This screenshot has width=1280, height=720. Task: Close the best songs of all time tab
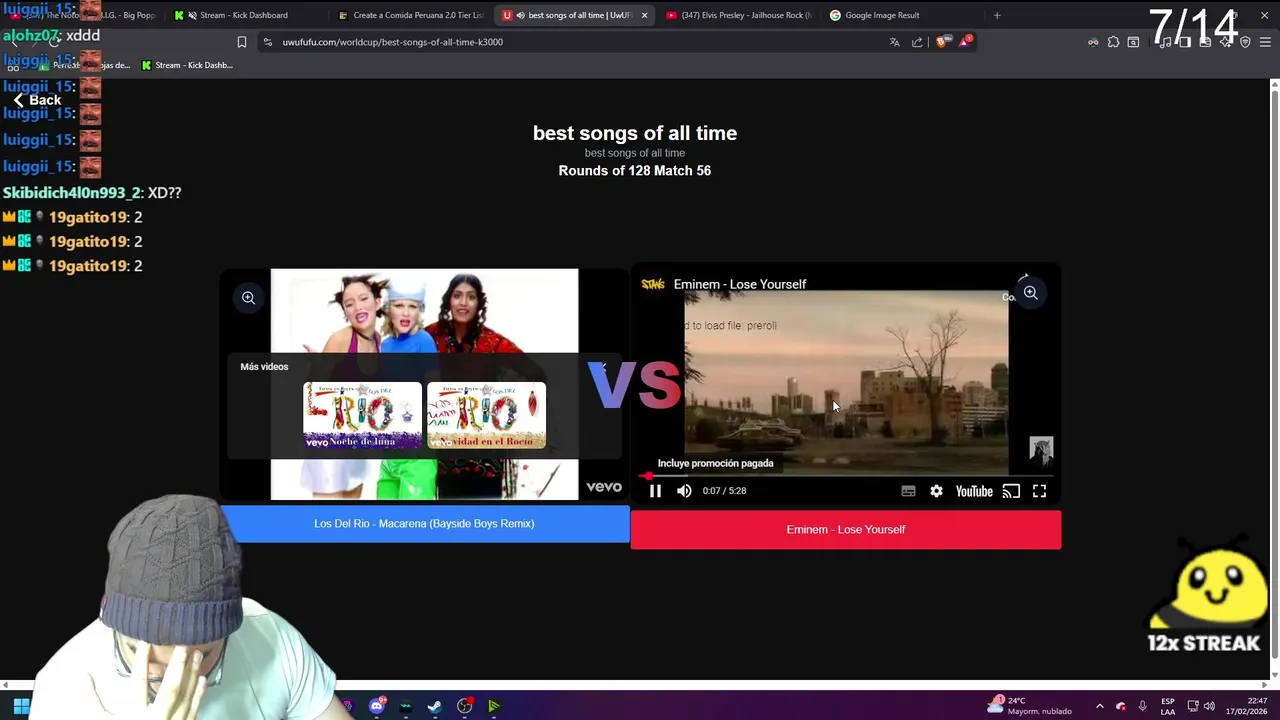(644, 15)
